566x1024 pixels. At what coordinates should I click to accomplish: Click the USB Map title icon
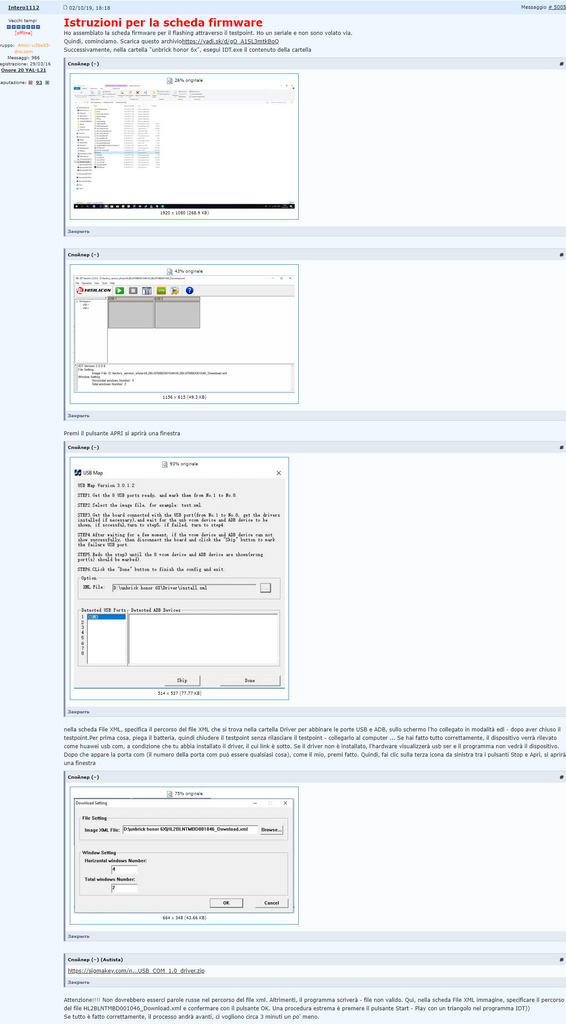[x=79, y=473]
